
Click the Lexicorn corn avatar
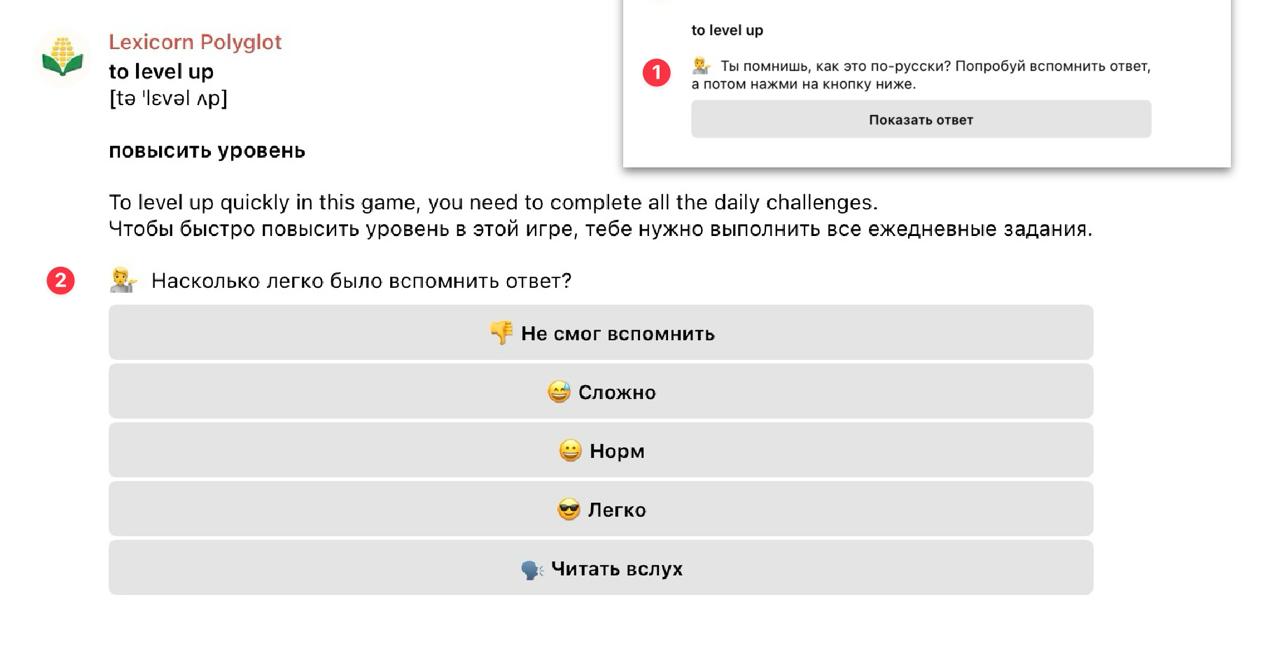[62, 58]
